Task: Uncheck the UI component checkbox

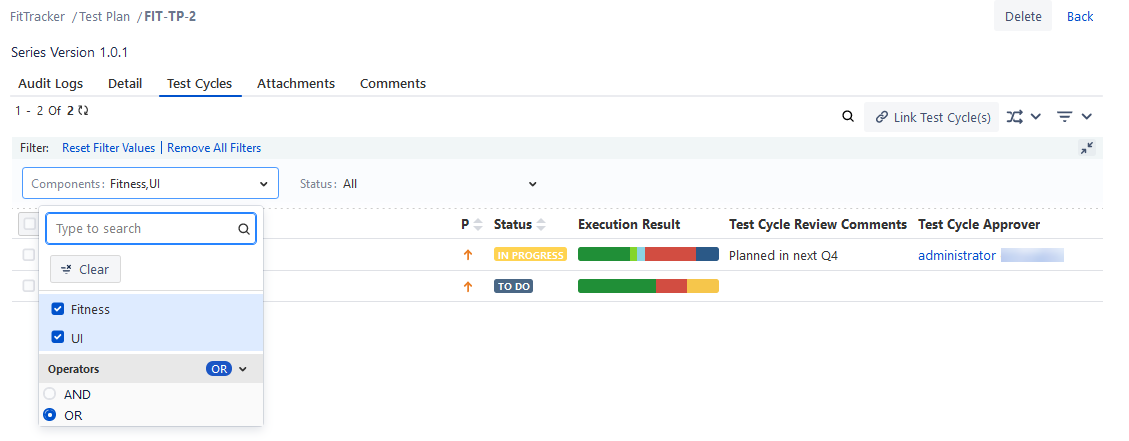Action: [x=58, y=338]
